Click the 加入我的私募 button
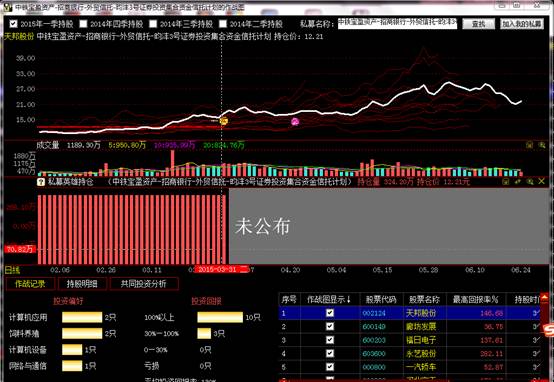The width and height of the screenshot is (554, 382). click(522, 24)
